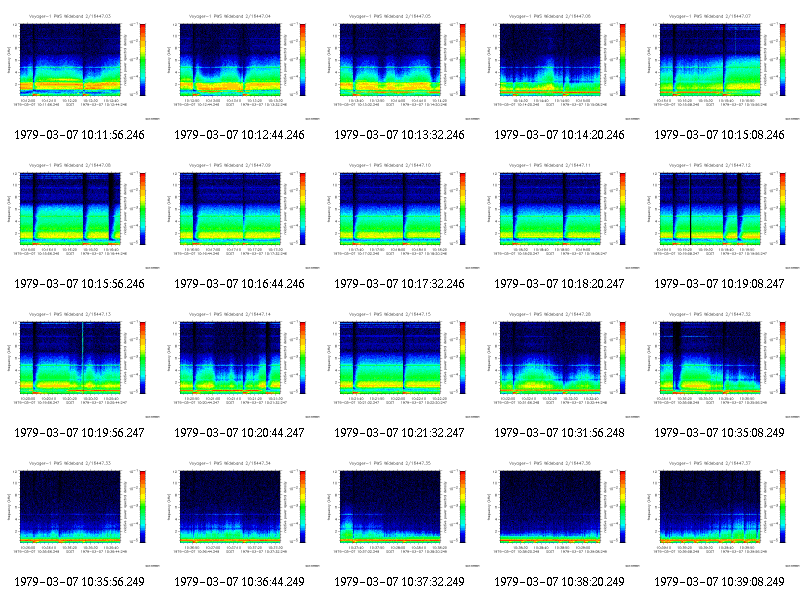The image size is (800, 596).
Task: Choose the label reading '1979-03-07 10:37:32.249'
Action: (x=399, y=582)
